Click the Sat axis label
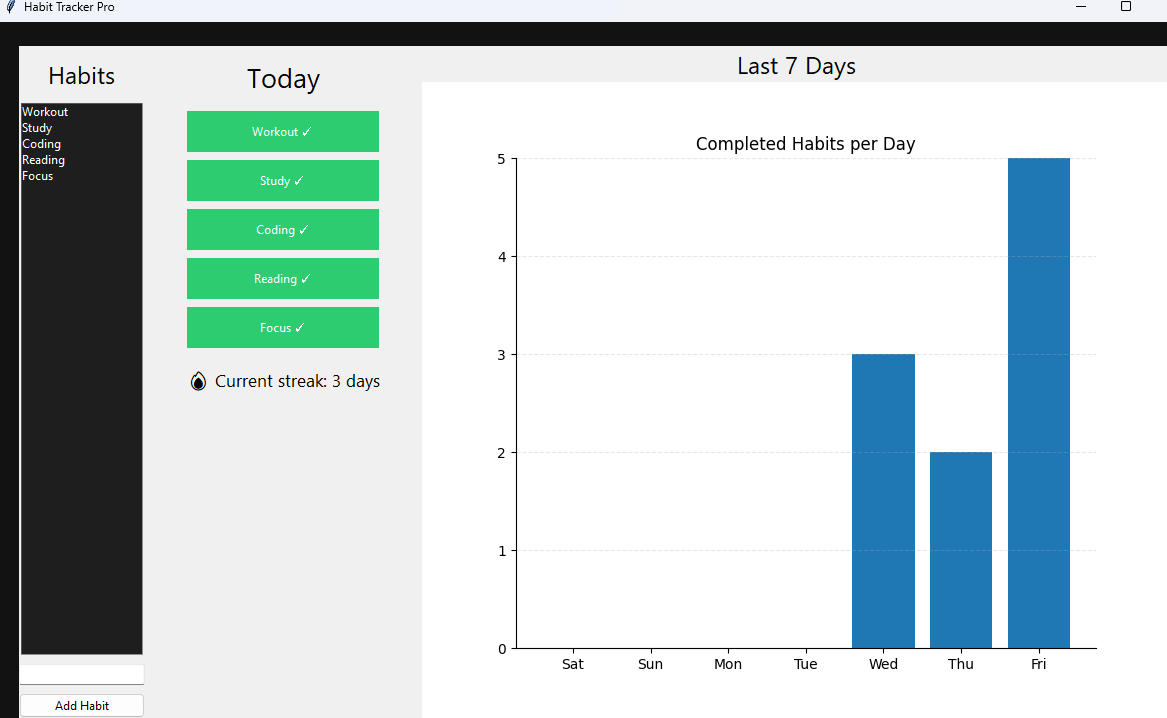 [572, 664]
